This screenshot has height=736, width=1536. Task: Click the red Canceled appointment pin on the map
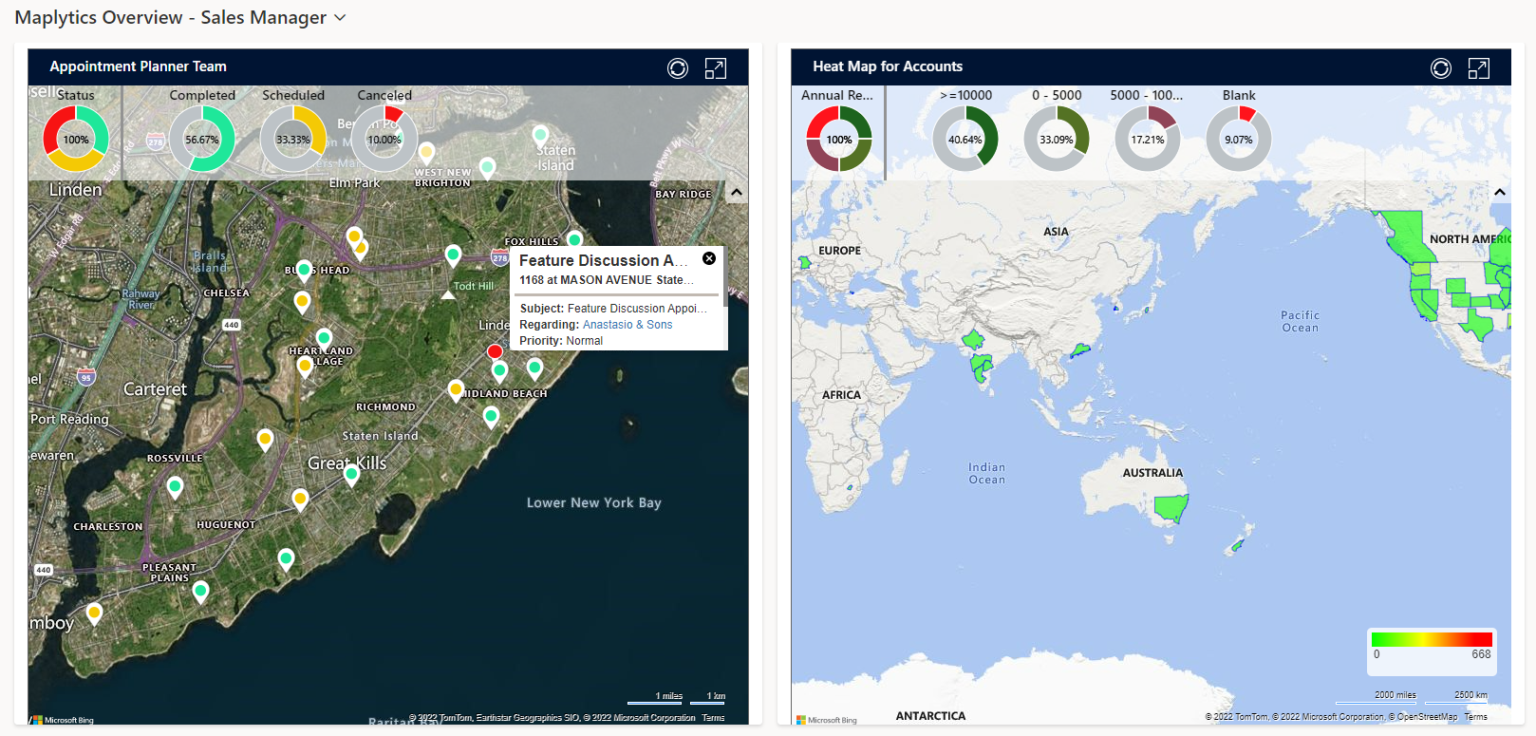494,351
